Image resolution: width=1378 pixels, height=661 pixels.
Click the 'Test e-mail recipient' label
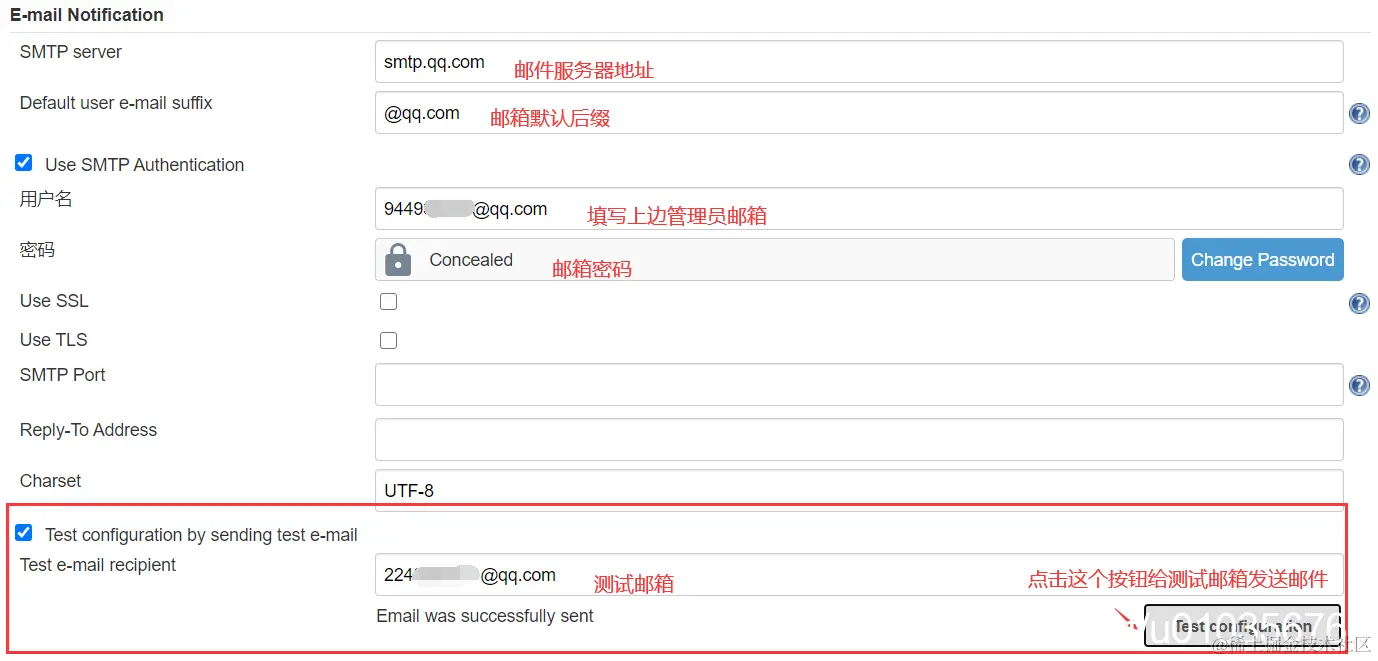pyautogui.click(x=98, y=565)
